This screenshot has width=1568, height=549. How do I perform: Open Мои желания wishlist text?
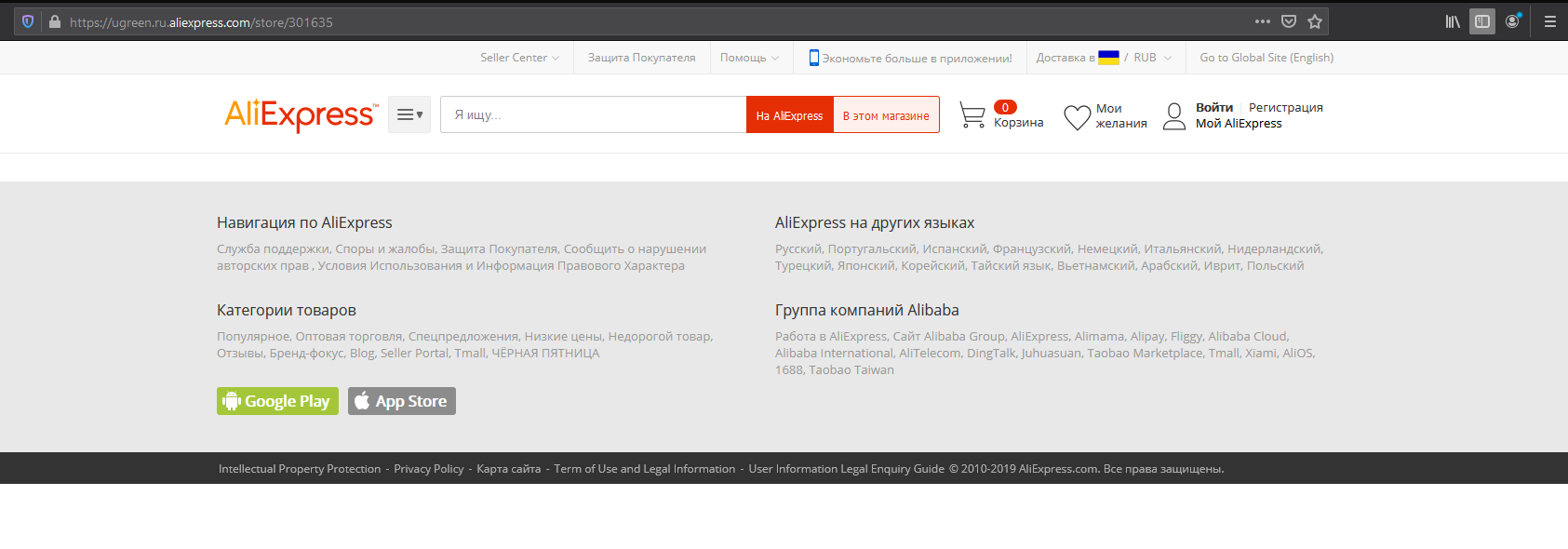(1121, 116)
